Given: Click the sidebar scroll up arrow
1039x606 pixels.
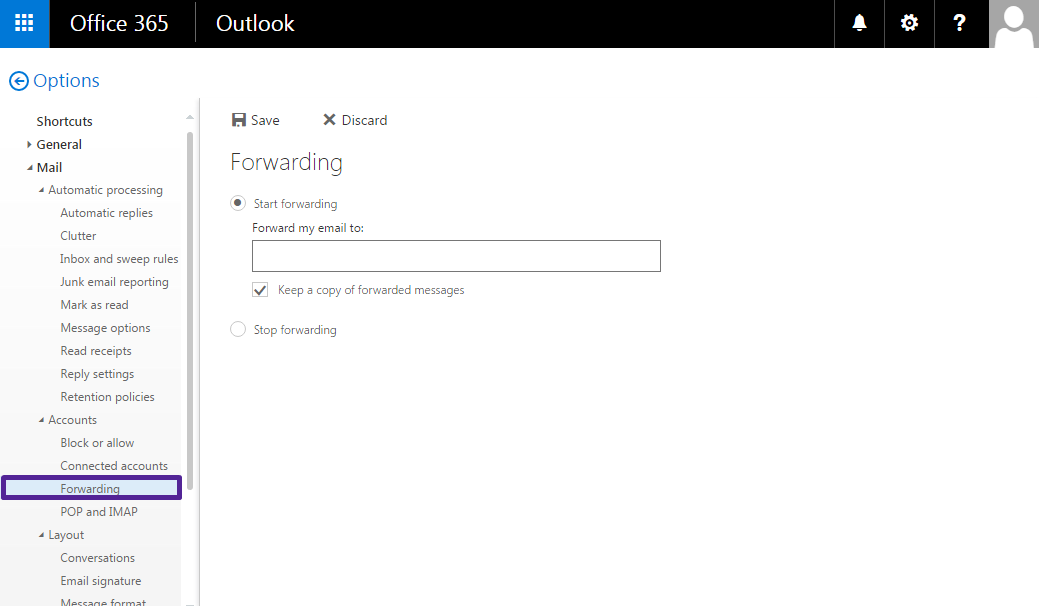Looking at the screenshot, I should pos(190,117).
